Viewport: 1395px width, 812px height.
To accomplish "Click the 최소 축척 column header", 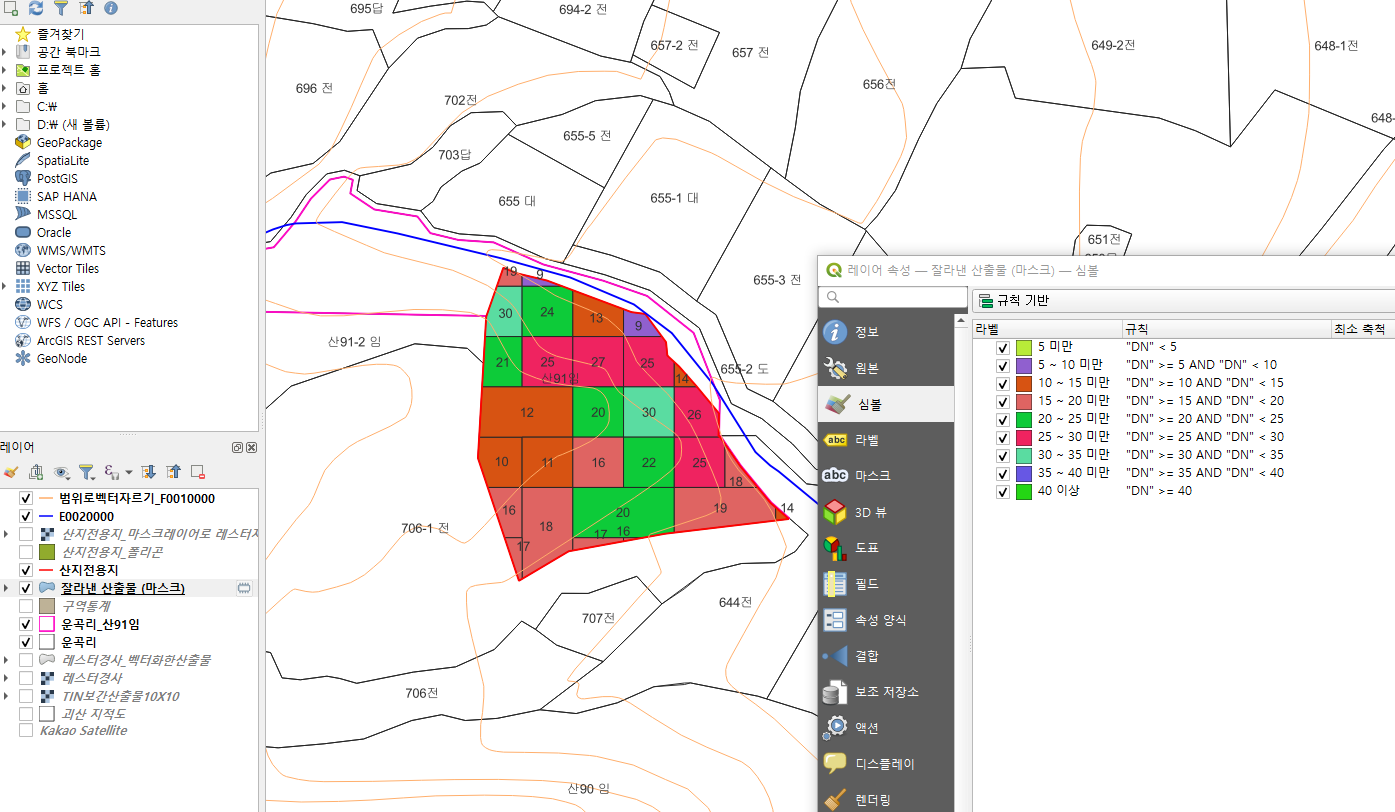I will click(x=1362, y=328).
